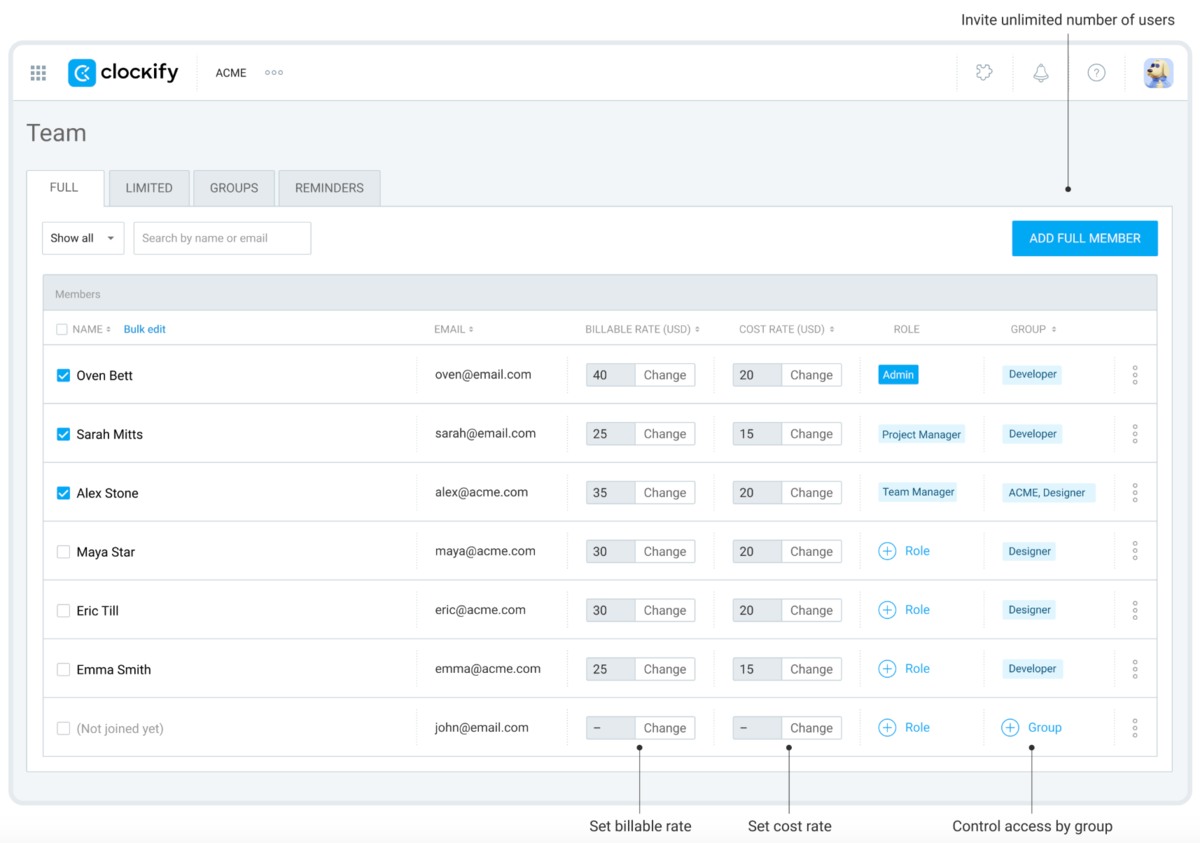
Task: Switch to the Groups tab
Action: click(234, 188)
